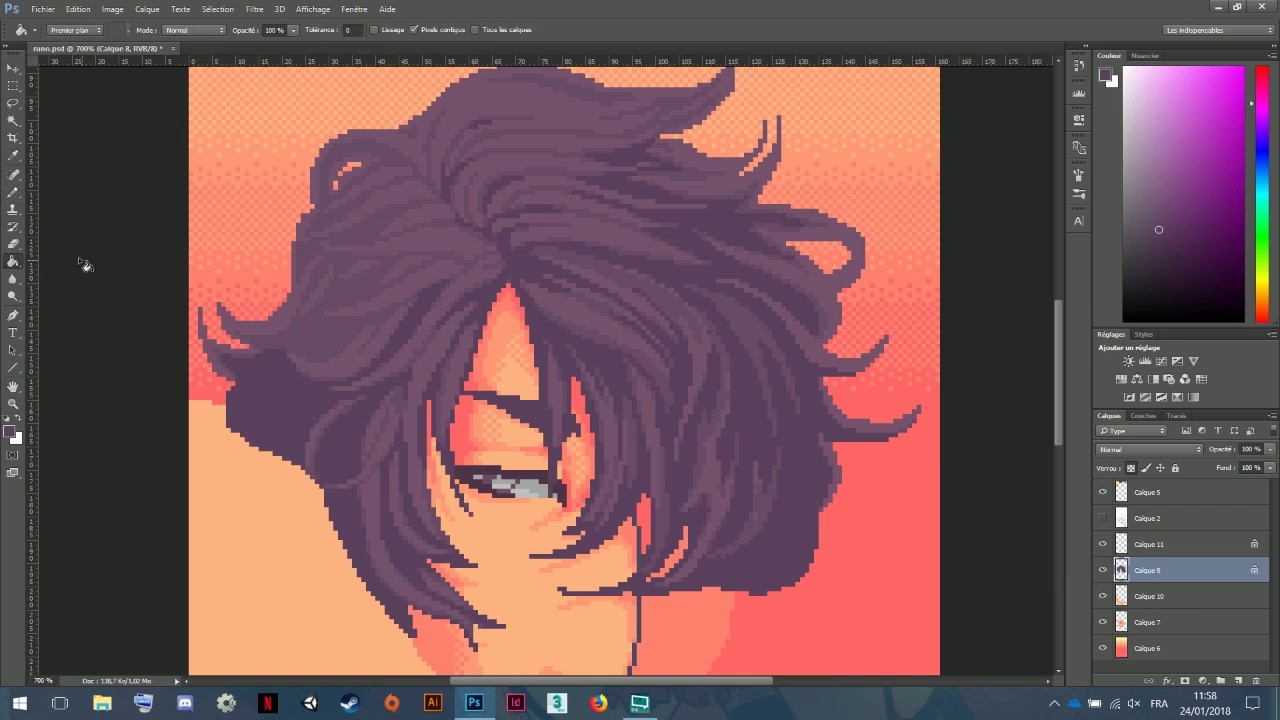1280x720 pixels.
Task: Open the Affichage menu
Action: click(x=313, y=9)
